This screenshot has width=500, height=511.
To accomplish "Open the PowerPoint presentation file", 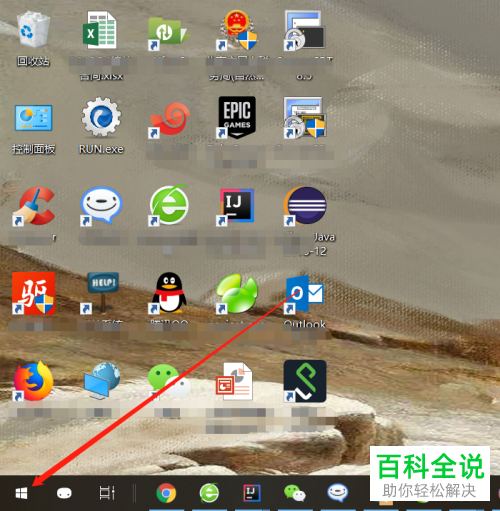I will pos(234,381).
